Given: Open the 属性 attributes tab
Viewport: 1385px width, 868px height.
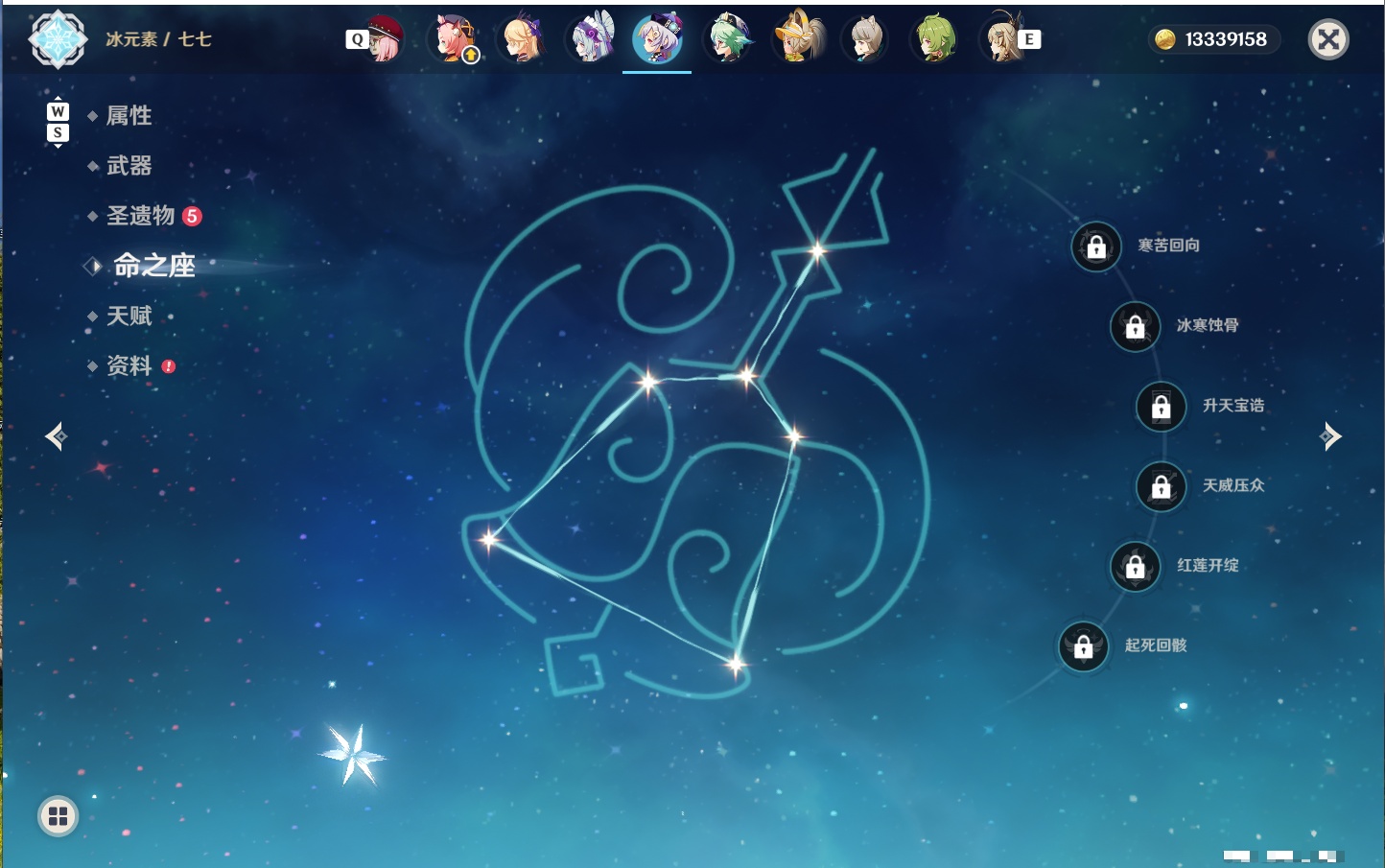Looking at the screenshot, I should pyautogui.click(x=129, y=116).
